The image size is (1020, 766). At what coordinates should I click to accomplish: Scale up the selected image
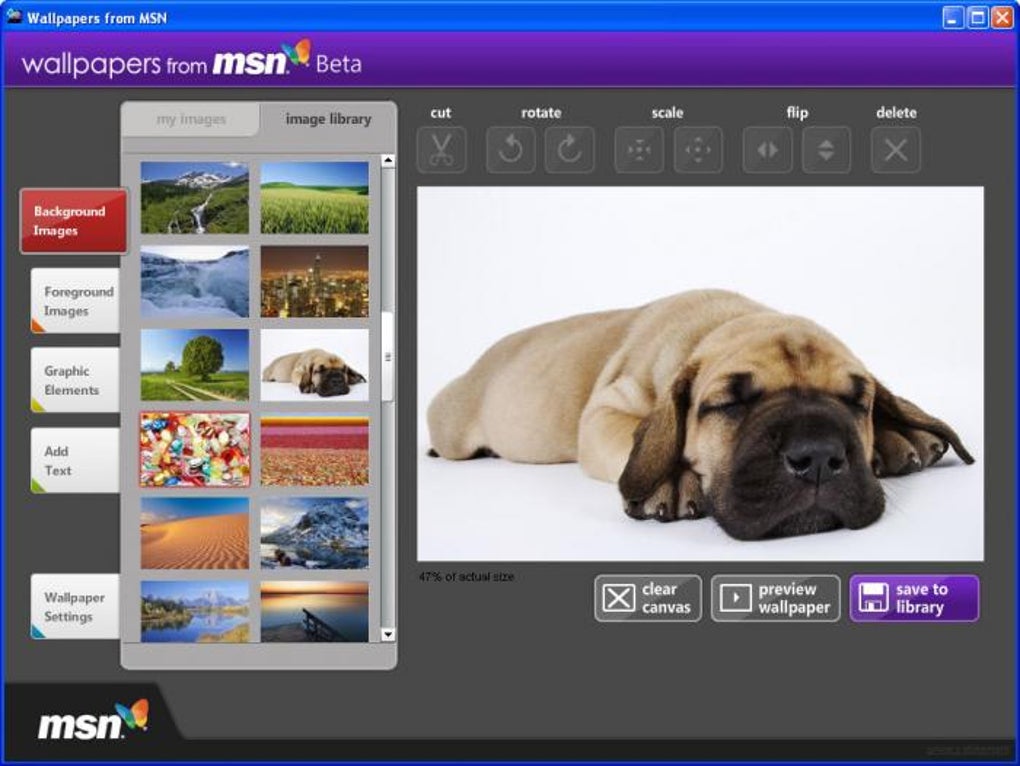point(698,150)
